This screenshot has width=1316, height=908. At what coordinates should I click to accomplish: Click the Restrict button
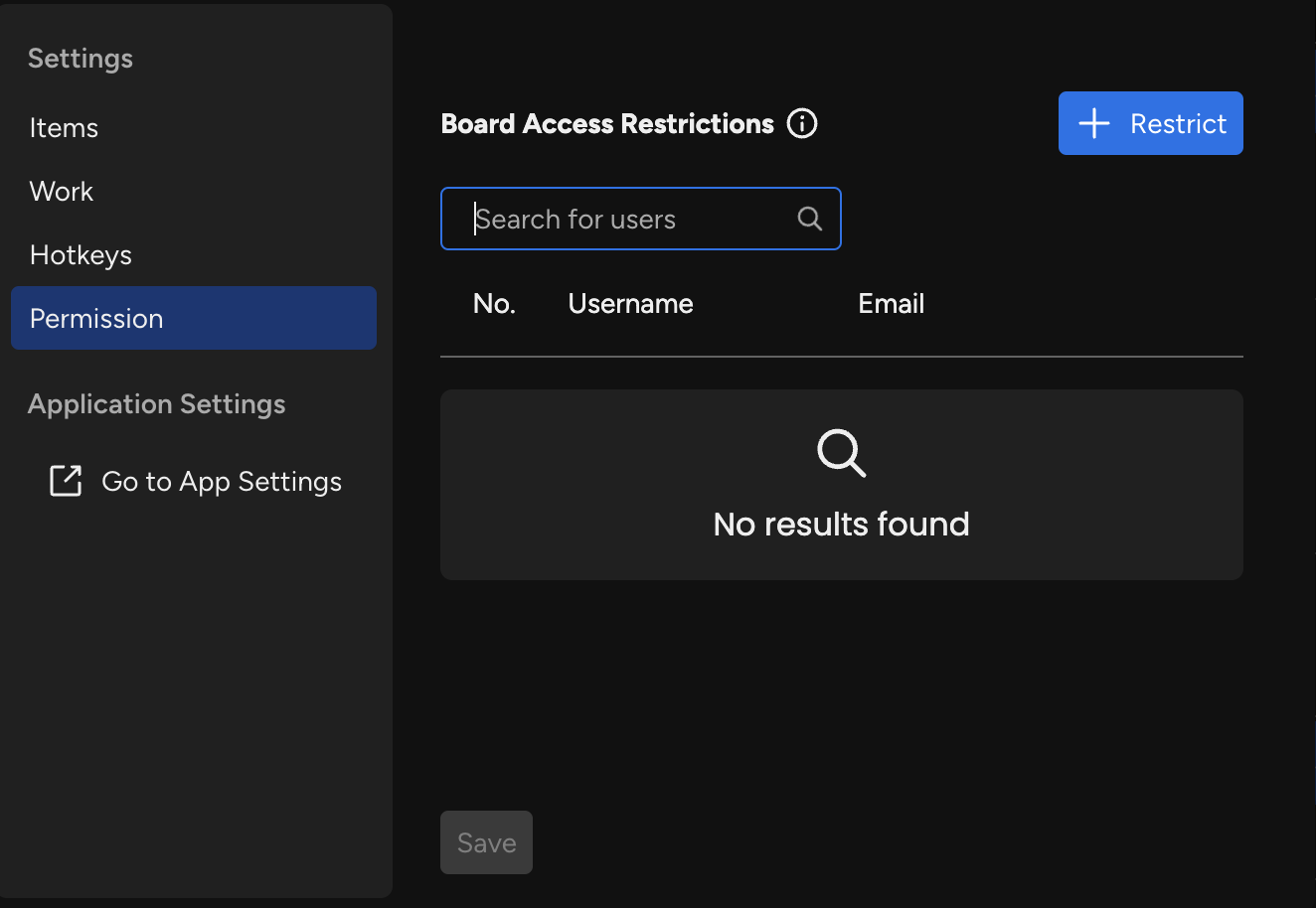[1150, 123]
